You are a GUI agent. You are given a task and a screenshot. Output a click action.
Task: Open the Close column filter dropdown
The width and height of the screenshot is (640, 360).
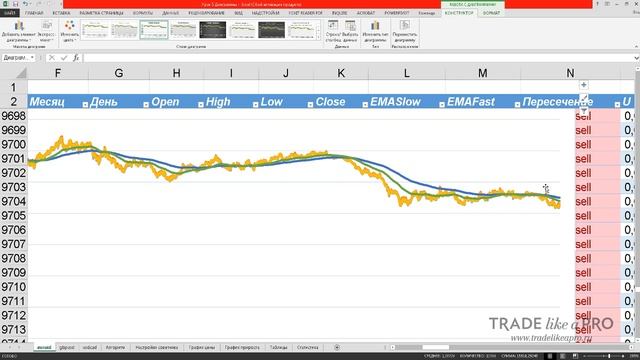pos(365,104)
